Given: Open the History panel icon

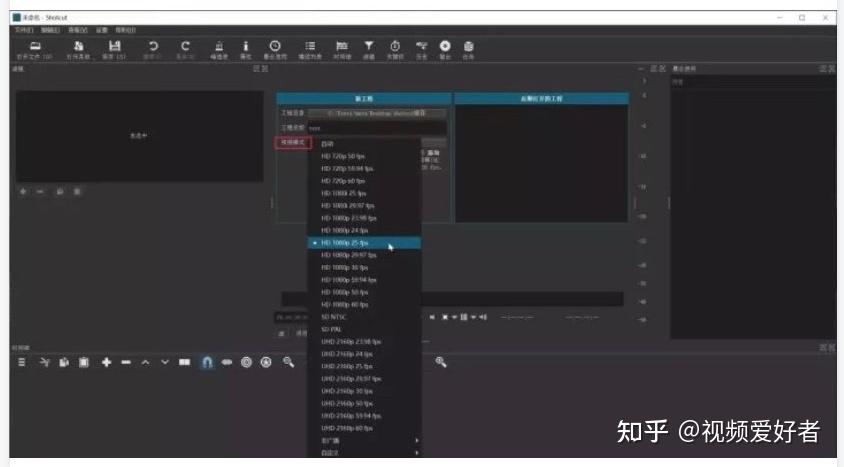Looking at the screenshot, I should pos(421,46).
